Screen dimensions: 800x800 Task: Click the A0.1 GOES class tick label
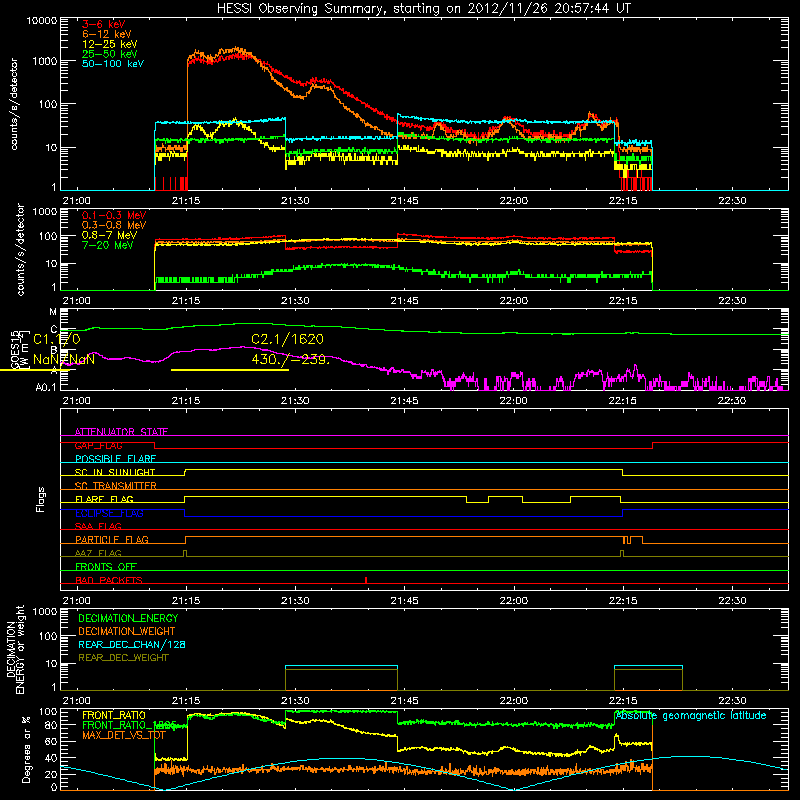(x=46, y=387)
